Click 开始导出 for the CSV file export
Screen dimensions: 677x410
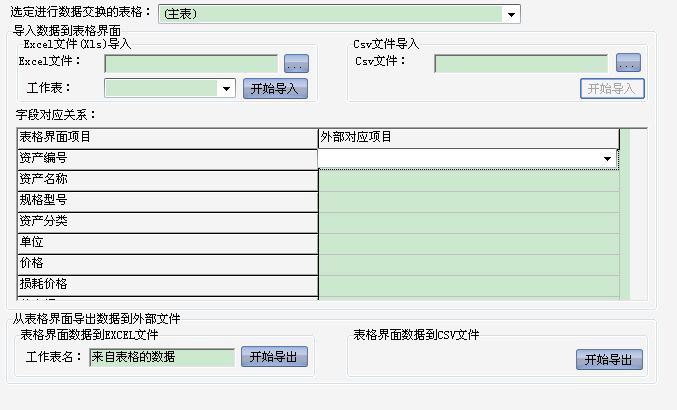coord(609,360)
